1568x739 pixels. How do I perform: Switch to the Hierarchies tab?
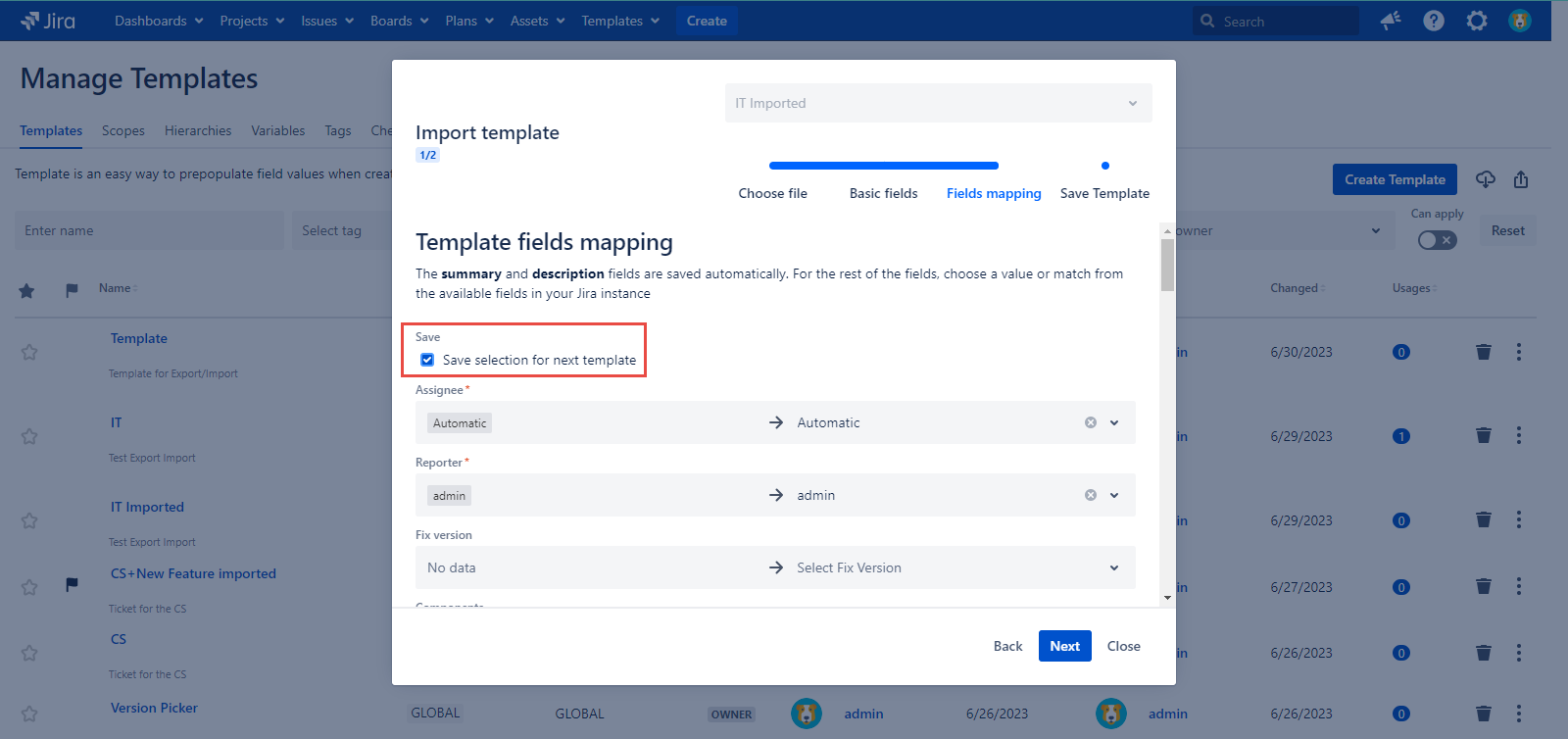coord(198,130)
